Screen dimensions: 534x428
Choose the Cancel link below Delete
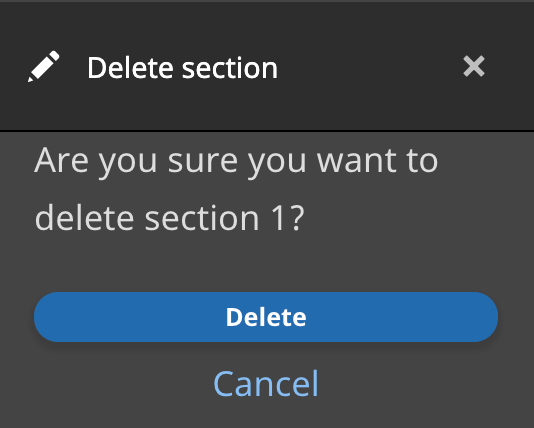click(266, 384)
